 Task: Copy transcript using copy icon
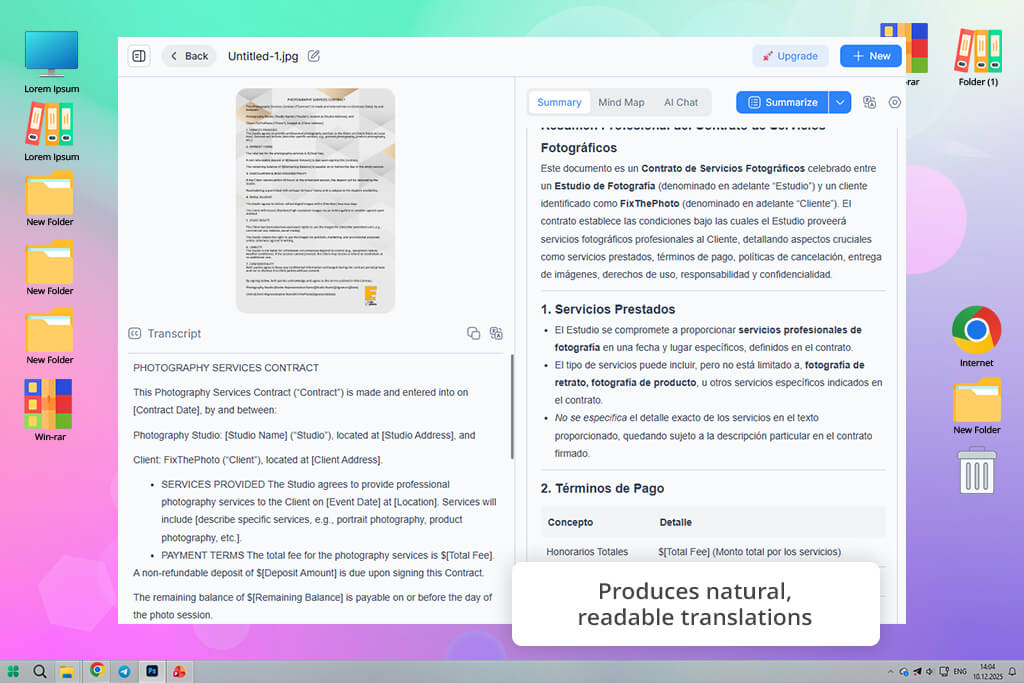(x=473, y=334)
